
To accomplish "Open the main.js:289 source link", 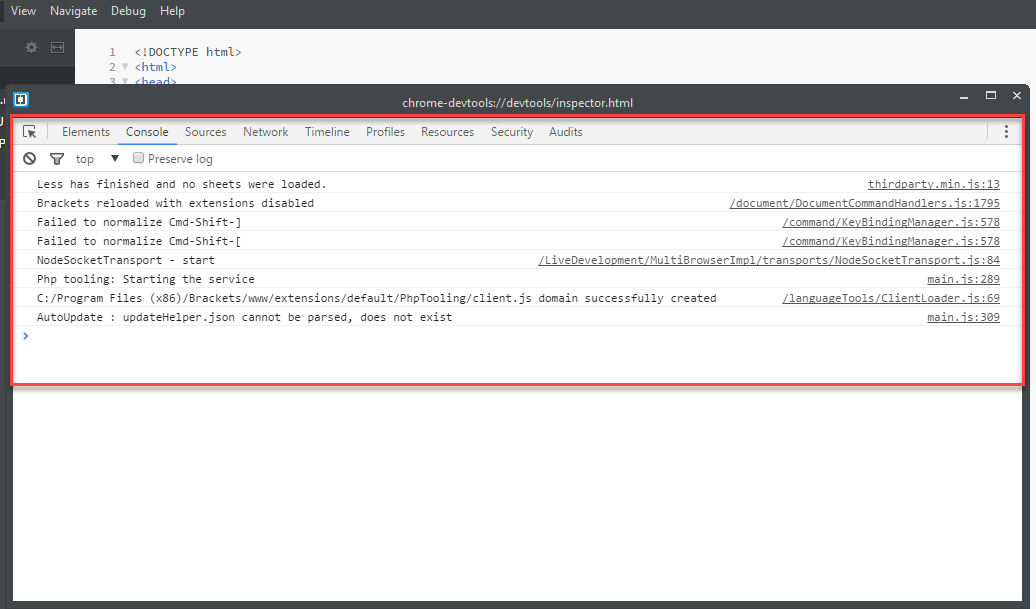I will (963, 278).
